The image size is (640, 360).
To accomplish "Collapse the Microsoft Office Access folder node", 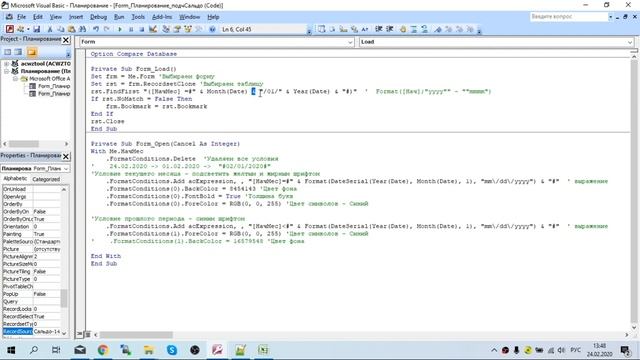I will click(15, 78).
